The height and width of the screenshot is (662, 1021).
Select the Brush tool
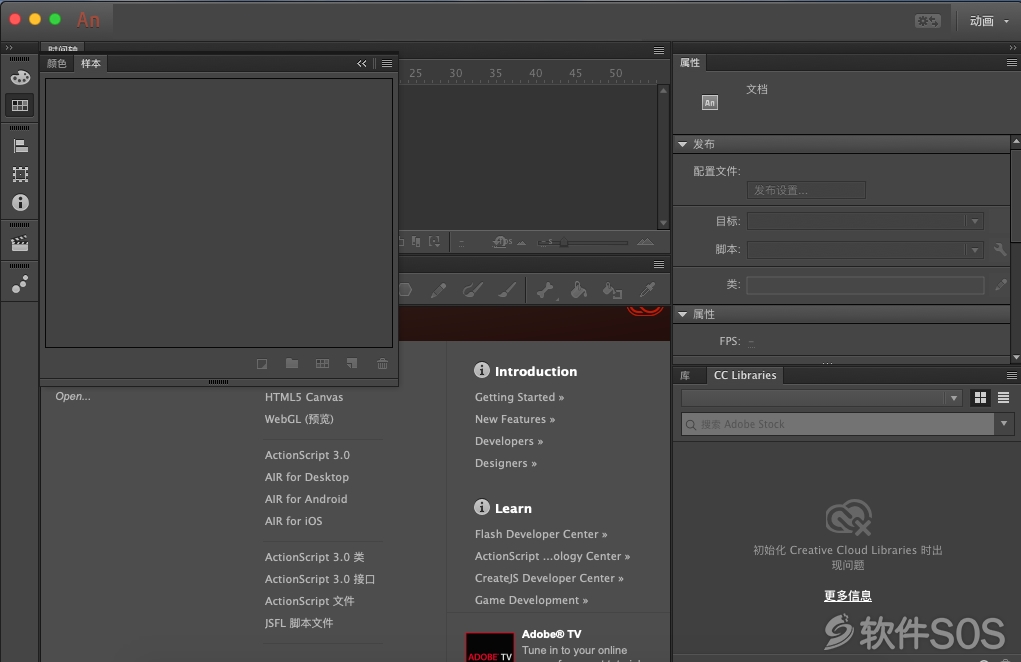[507, 290]
